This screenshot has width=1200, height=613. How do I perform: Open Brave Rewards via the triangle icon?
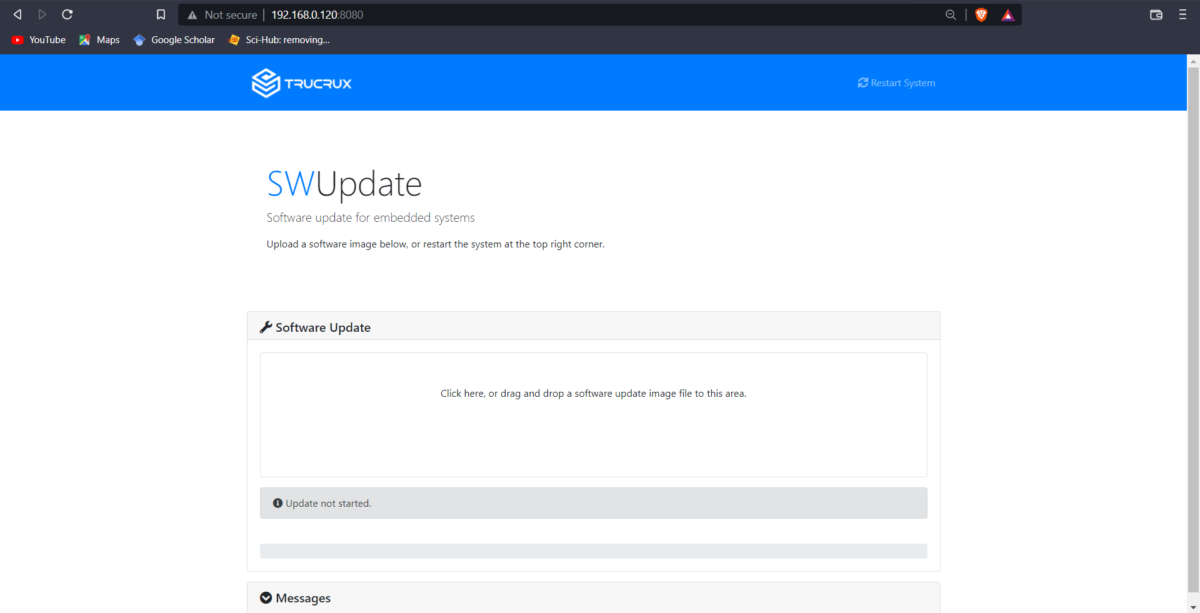[1007, 14]
